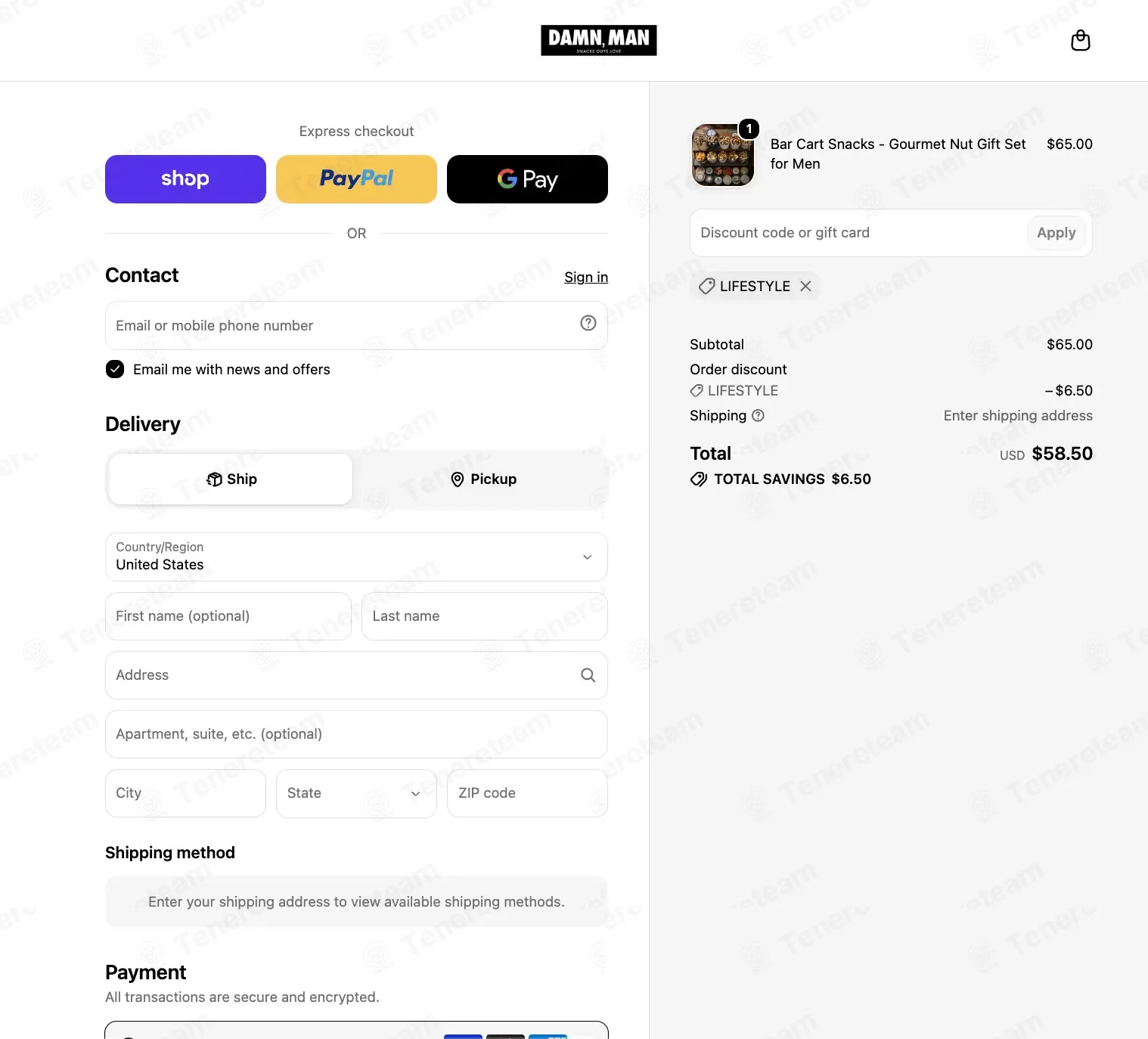Click the shipping info question icon
The image size is (1148, 1039).
click(759, 415)
